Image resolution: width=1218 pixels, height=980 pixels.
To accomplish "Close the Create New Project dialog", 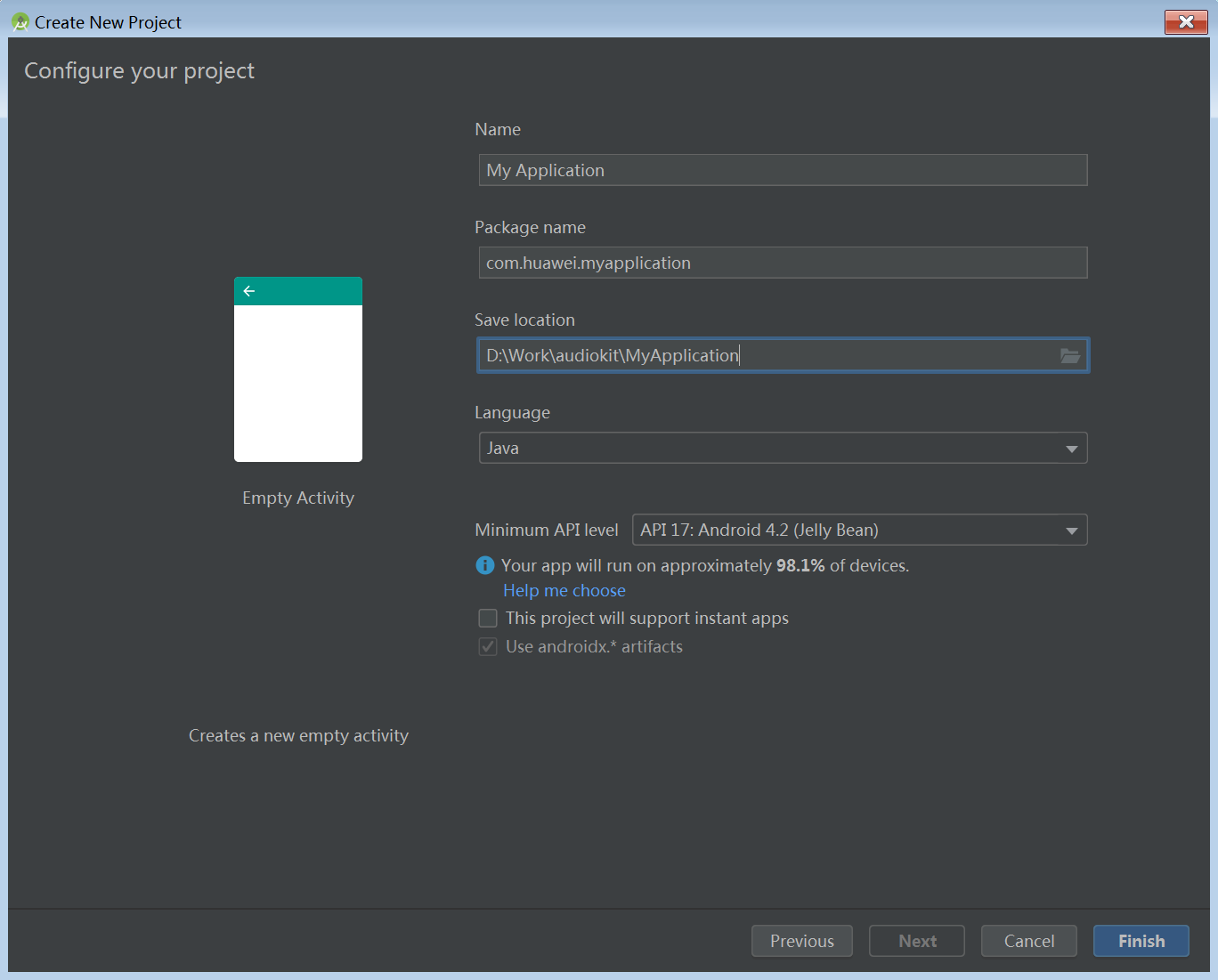I will [x=1185, y=22].
